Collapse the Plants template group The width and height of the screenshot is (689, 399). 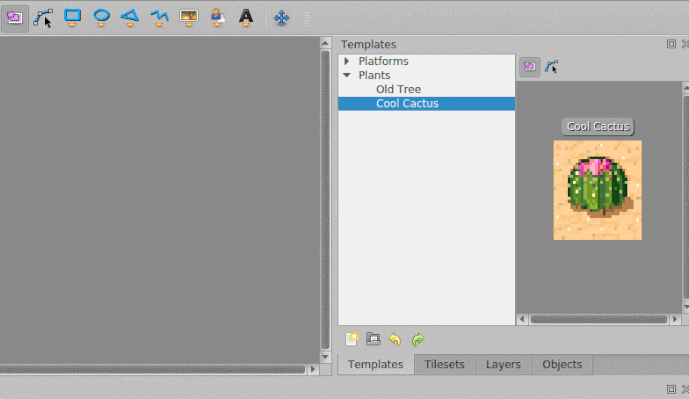[347, 75]
